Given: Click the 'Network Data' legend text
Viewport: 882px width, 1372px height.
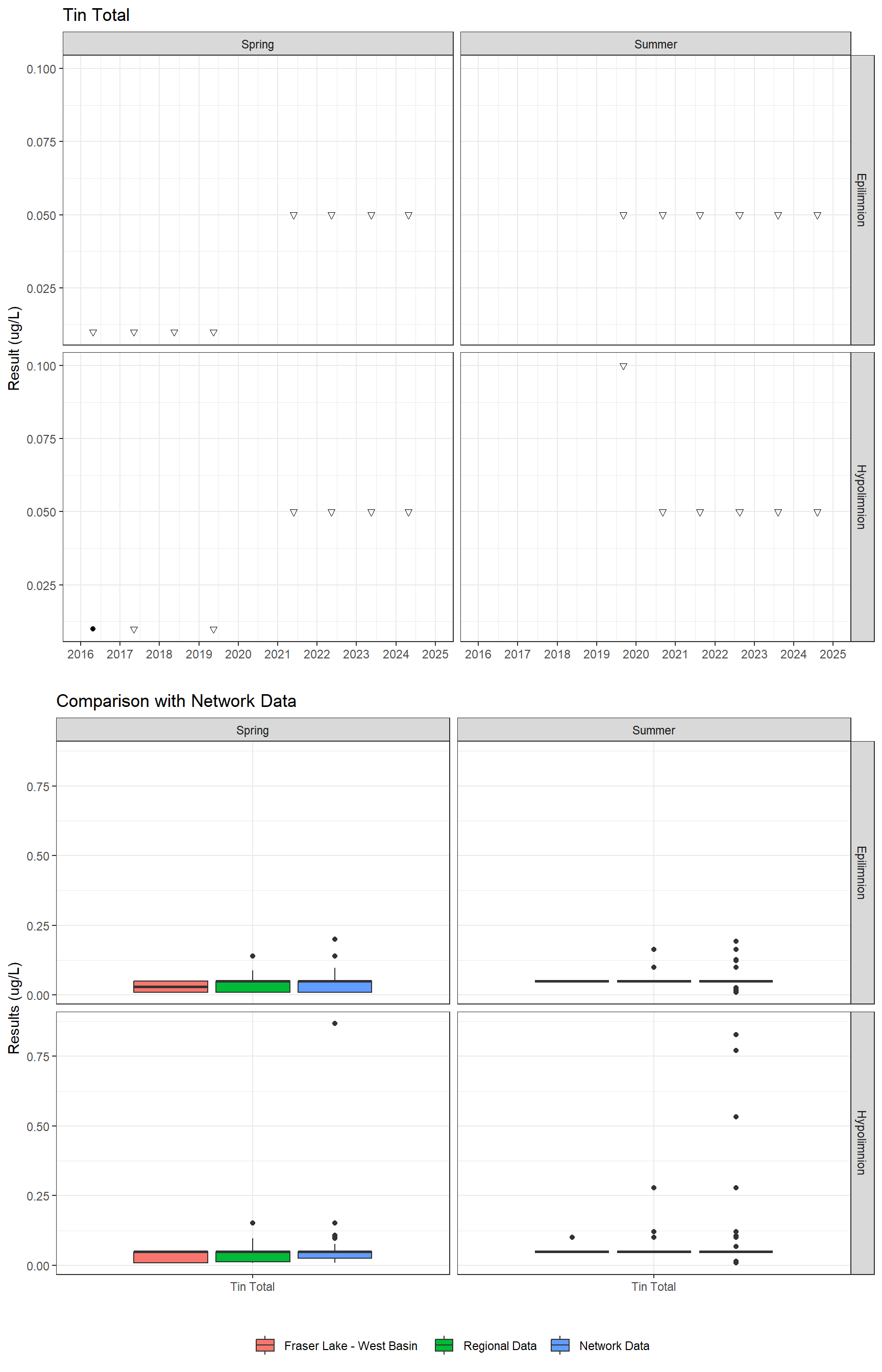Looking at the screenshot, I should tap(615, 1345).
